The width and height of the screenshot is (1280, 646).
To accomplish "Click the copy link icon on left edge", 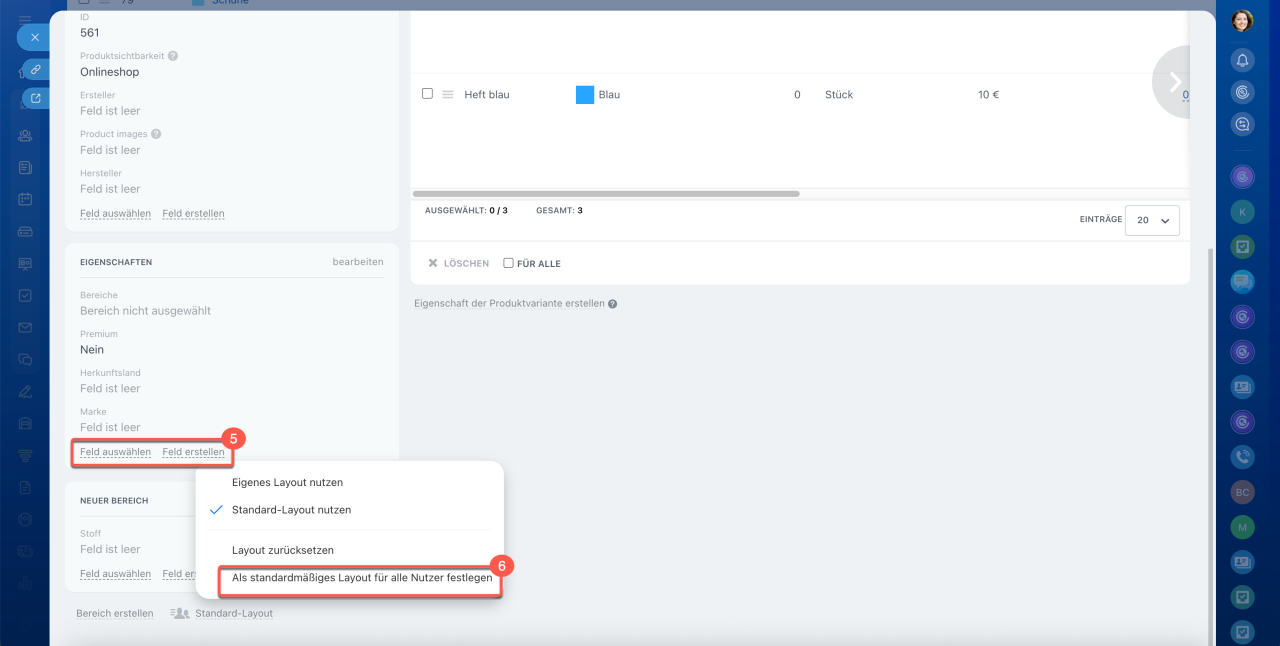I will point(35,69).
